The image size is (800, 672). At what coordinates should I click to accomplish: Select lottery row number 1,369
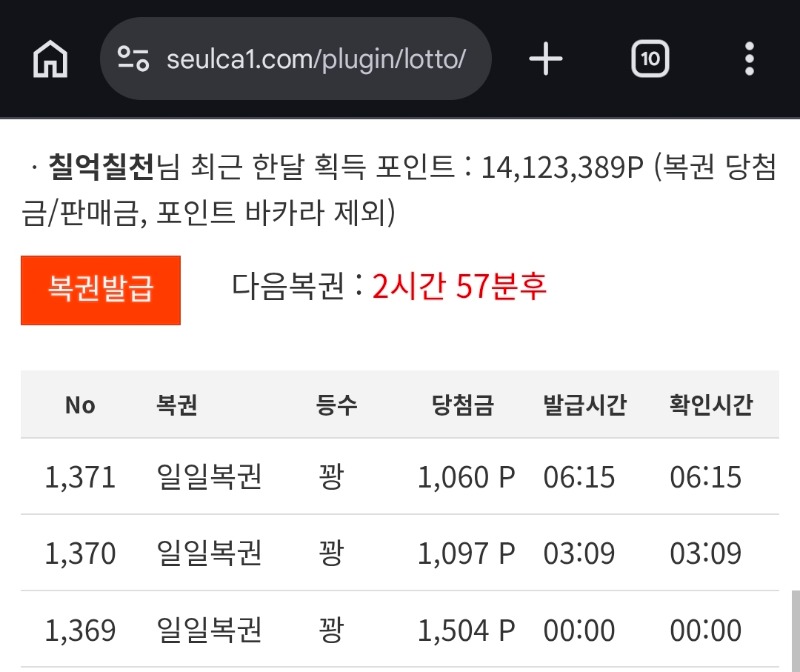point(80,631)
